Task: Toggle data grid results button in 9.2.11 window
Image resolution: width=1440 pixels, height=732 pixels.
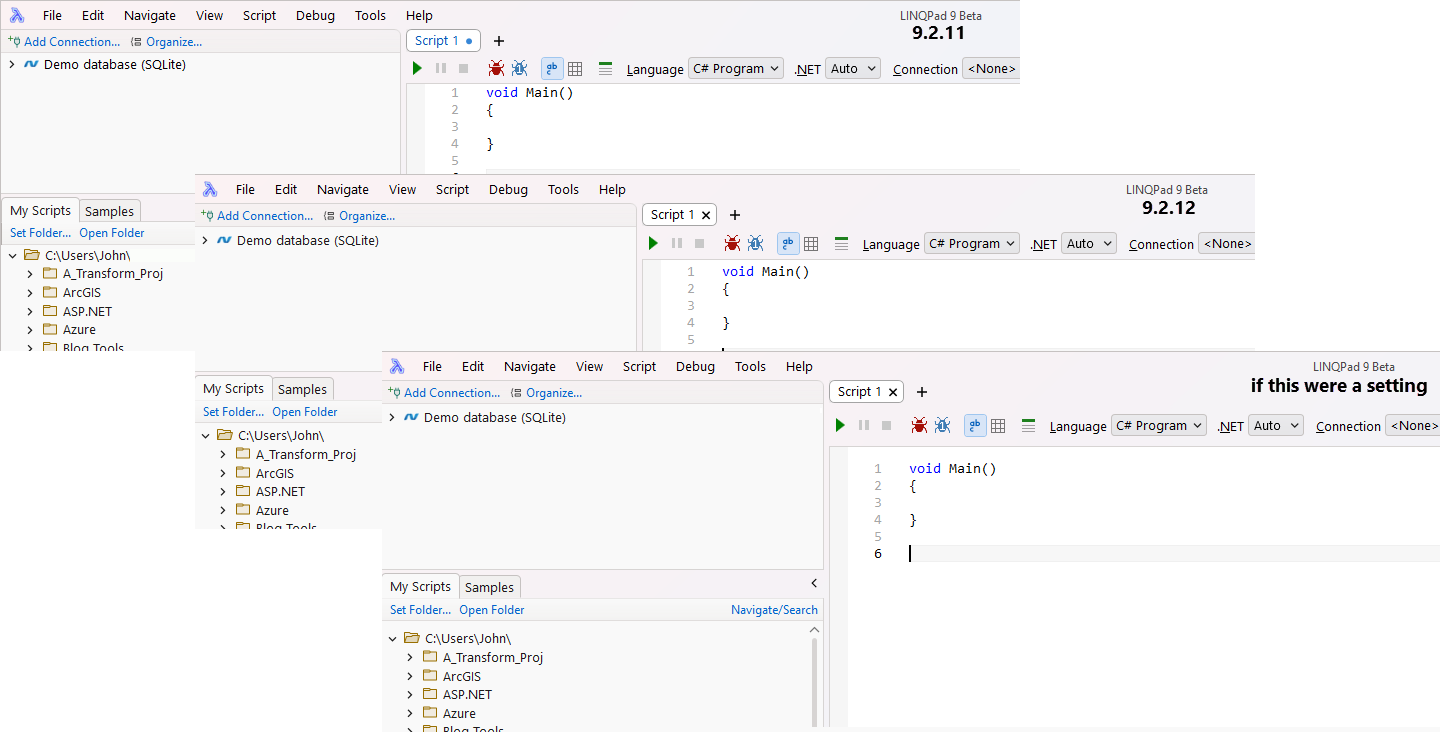Action: pos(575,68)
